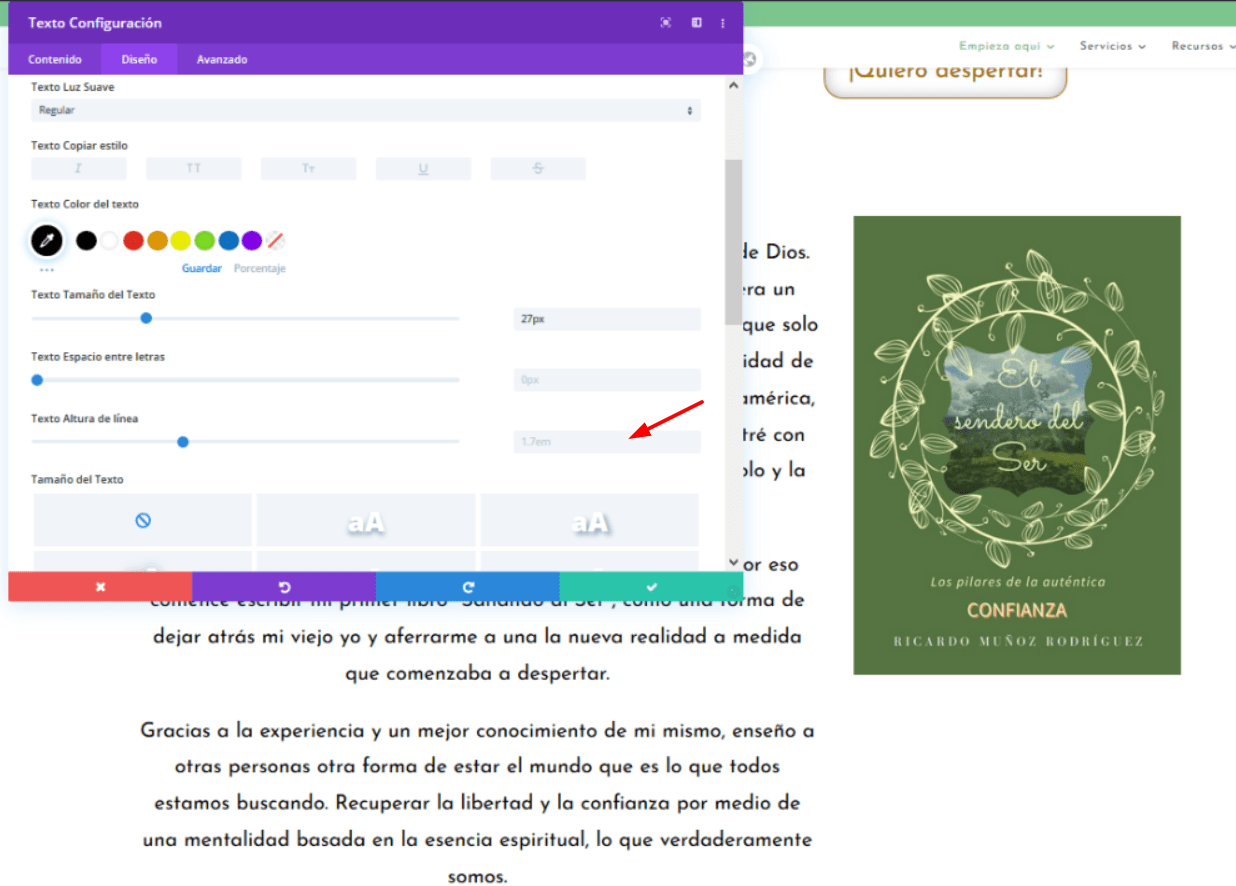Viewport: 1236px width, 886px height.
Task: Toggle underline text style button
Action: click(x=423, y=169)
